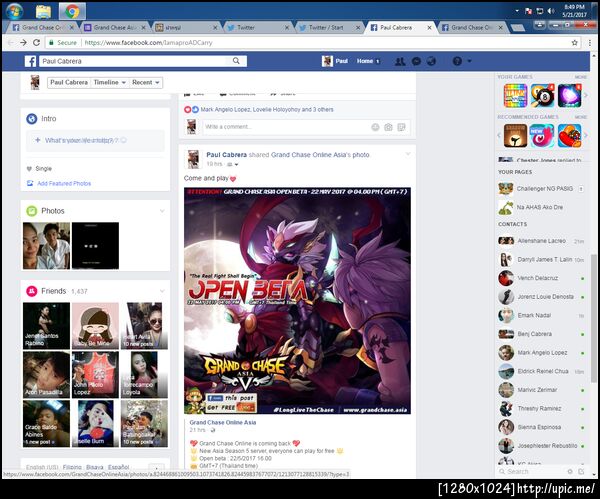Open the first game icon under Your Games
This screenshot has width=600, height=499.
[515, 95]
